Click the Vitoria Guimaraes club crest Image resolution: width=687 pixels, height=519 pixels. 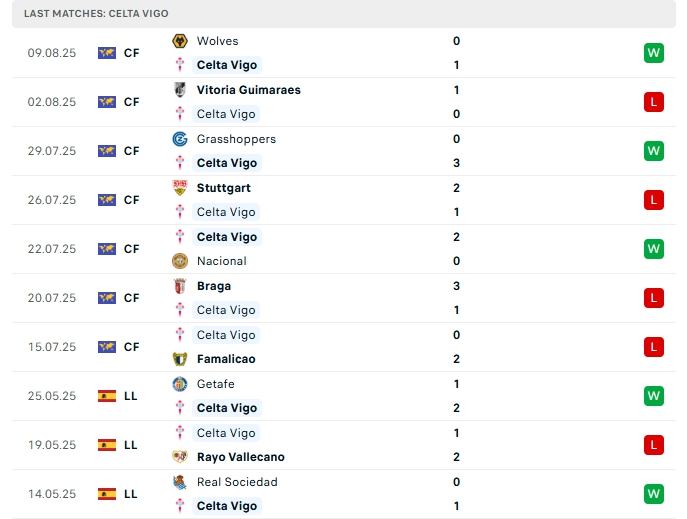click(x=180, y=90)
